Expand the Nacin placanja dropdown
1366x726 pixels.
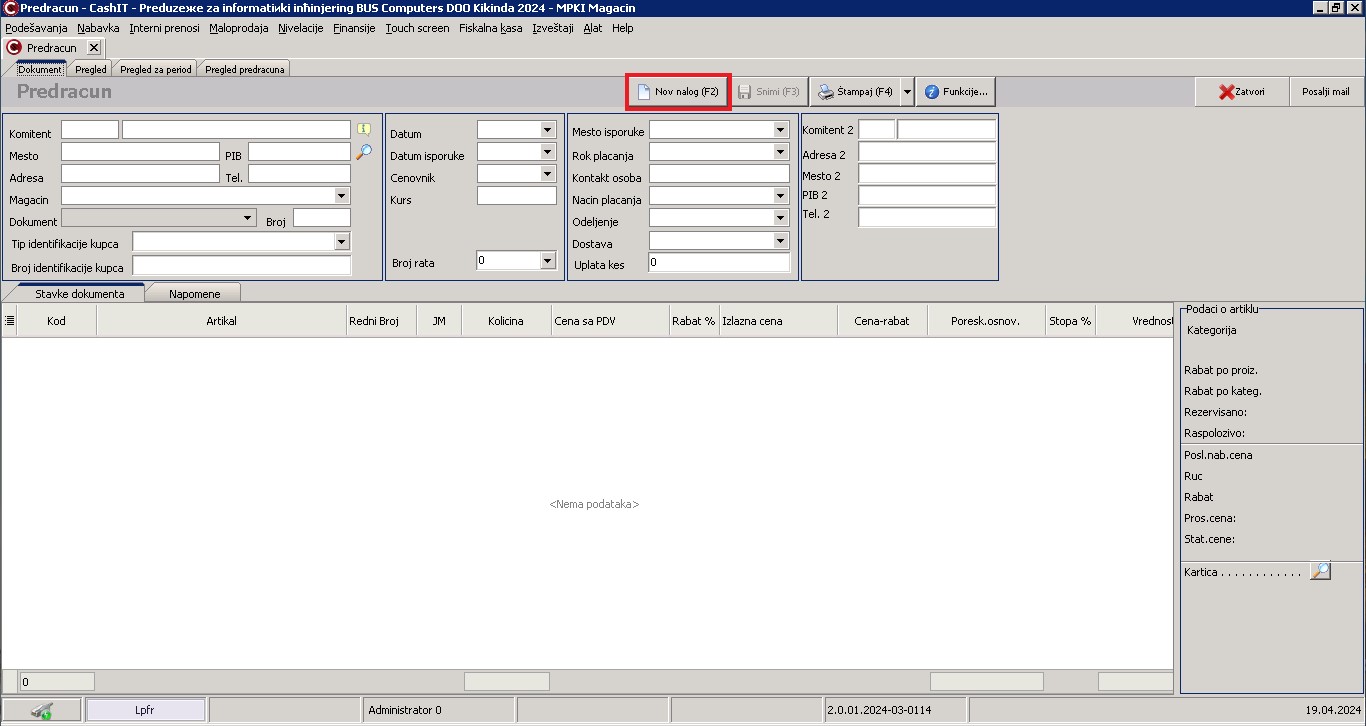tap(781, 196)
